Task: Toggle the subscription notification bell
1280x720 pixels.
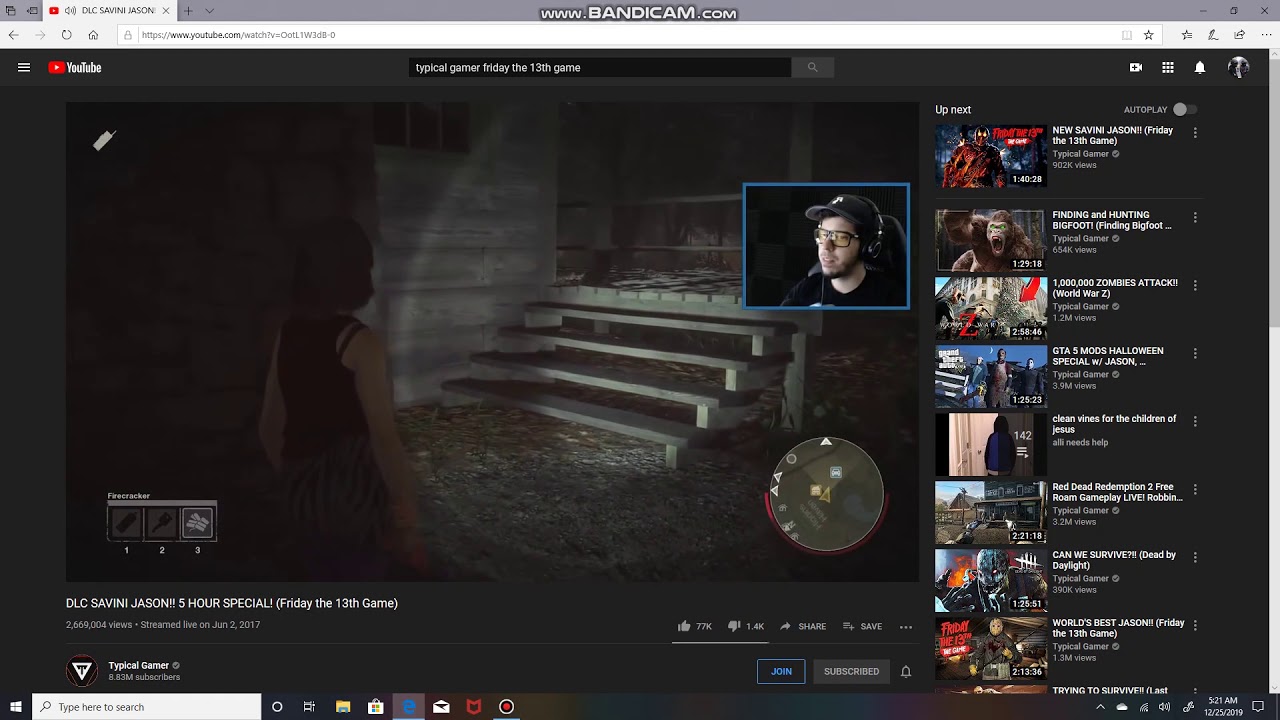Action: (905, 671)
